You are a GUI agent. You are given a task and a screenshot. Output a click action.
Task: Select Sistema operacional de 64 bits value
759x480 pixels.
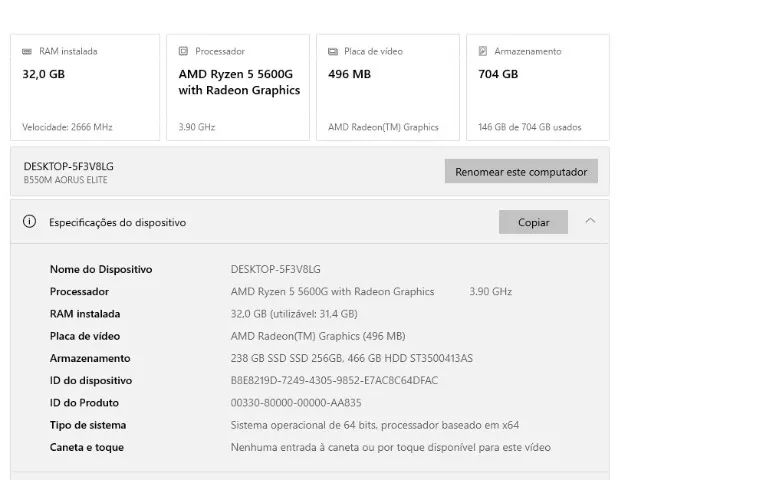coord(375,425)
